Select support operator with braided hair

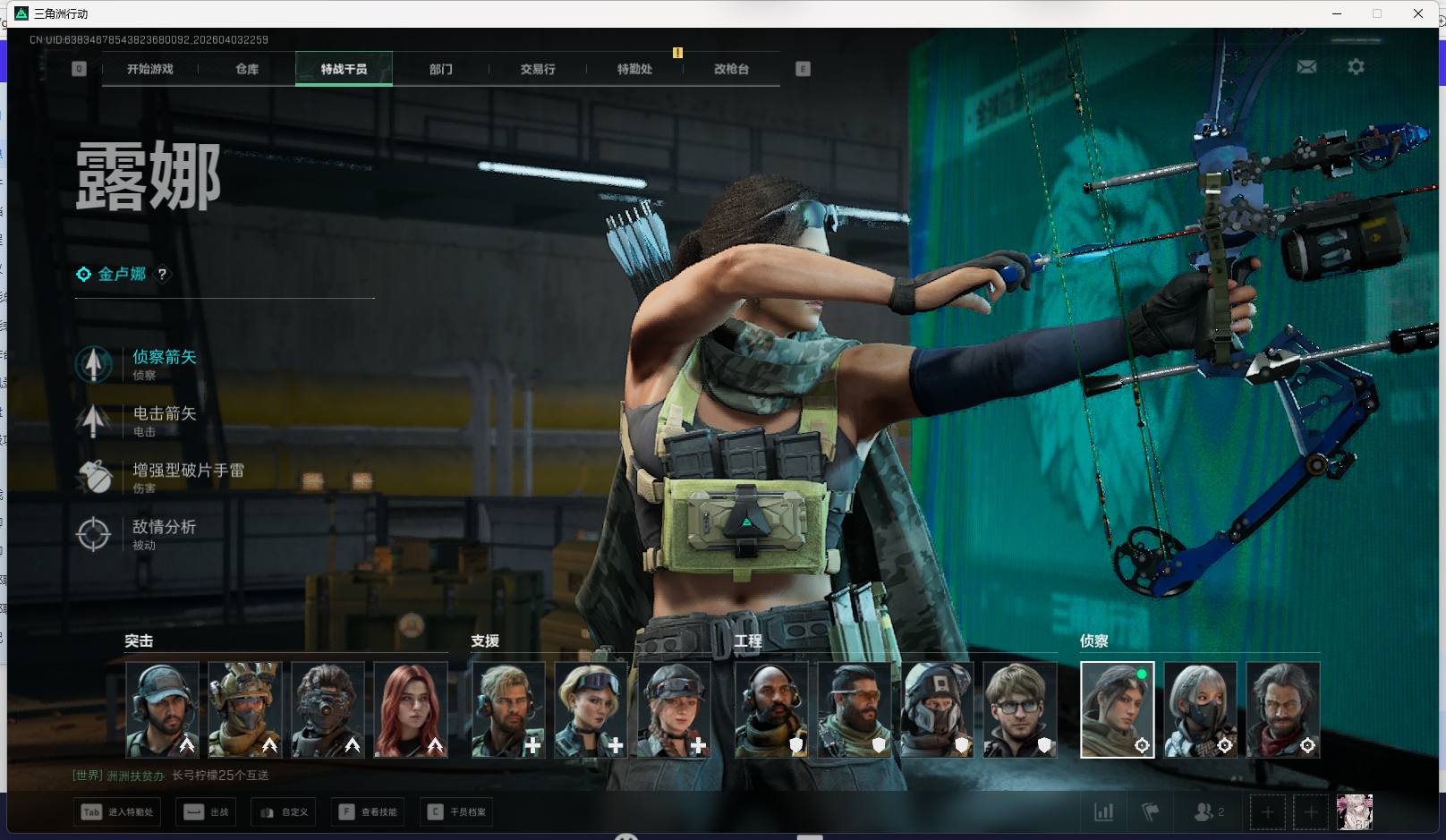pyautogui.click(x=674, y=709)
